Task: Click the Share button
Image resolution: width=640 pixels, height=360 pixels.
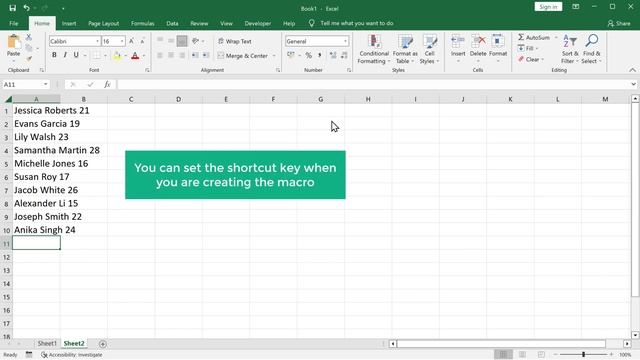Action: (x=619, y=24)
